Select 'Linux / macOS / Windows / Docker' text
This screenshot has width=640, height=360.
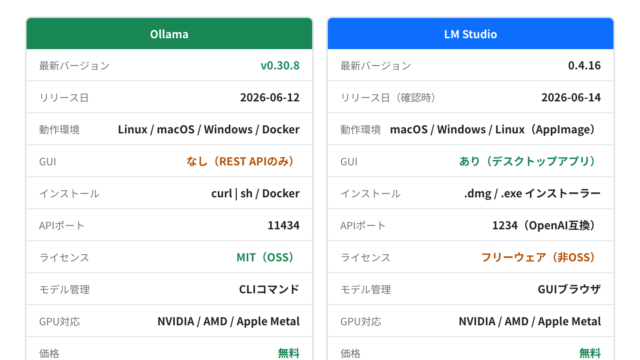209,129
